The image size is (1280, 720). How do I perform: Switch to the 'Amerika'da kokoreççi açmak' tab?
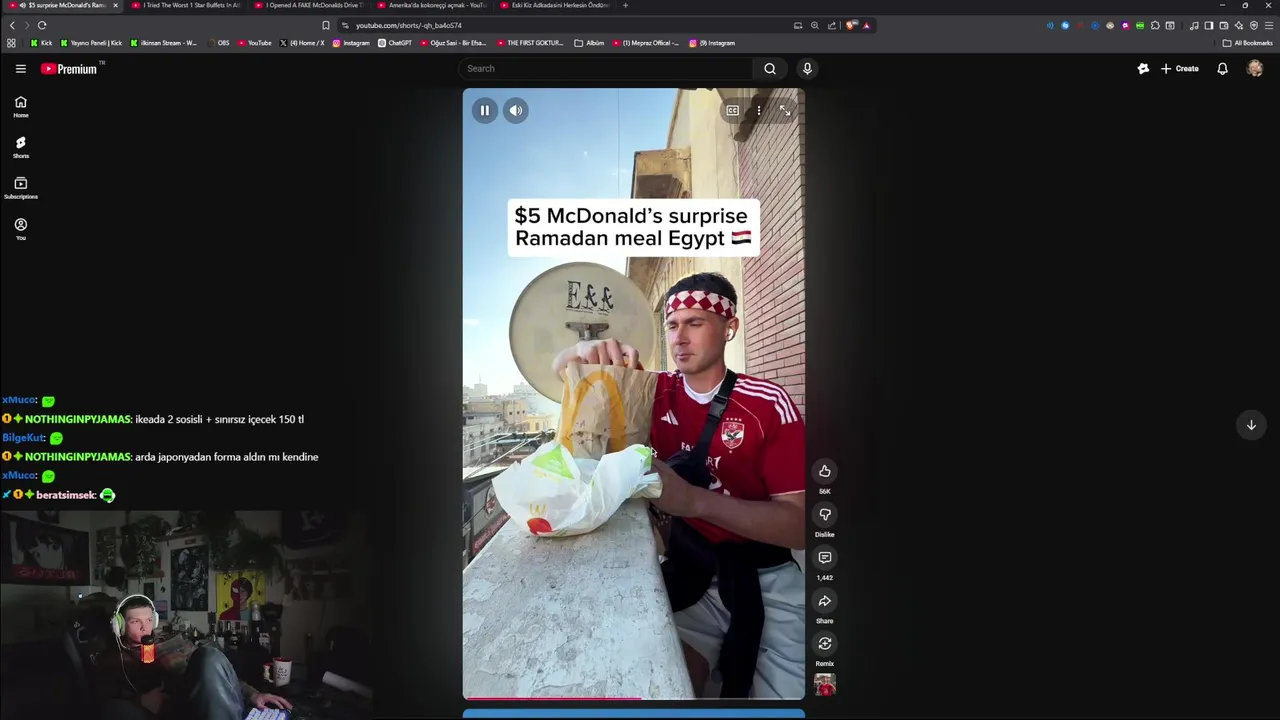(432, 5)
